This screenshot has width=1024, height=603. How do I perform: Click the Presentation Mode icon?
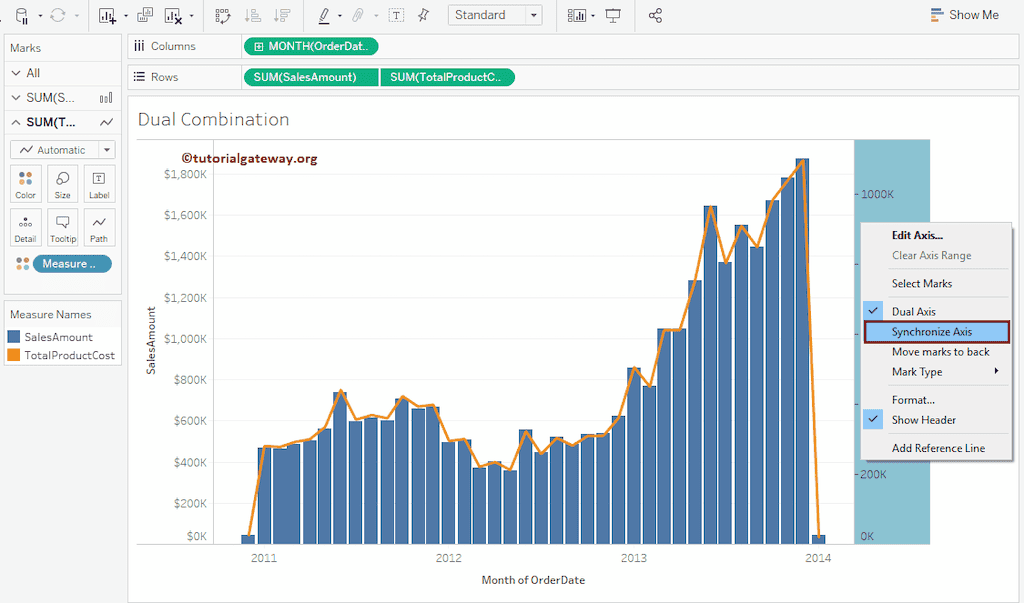pos(613,15)
